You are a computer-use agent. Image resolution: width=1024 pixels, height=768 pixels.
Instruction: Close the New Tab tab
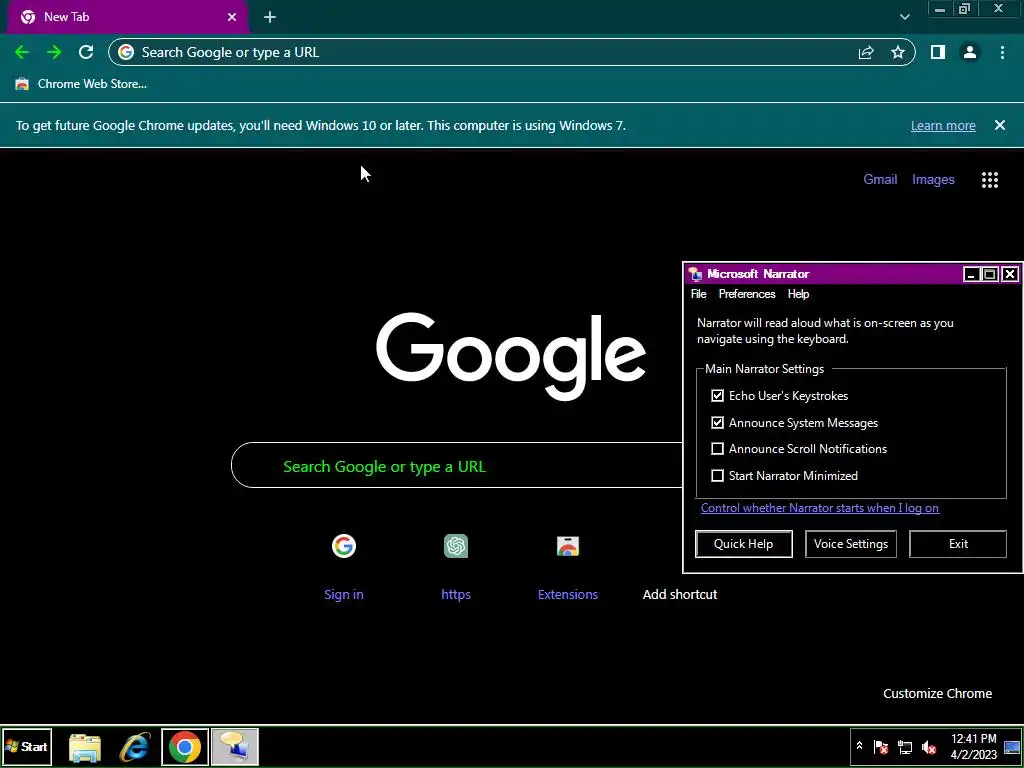click(x=232, y=17)
